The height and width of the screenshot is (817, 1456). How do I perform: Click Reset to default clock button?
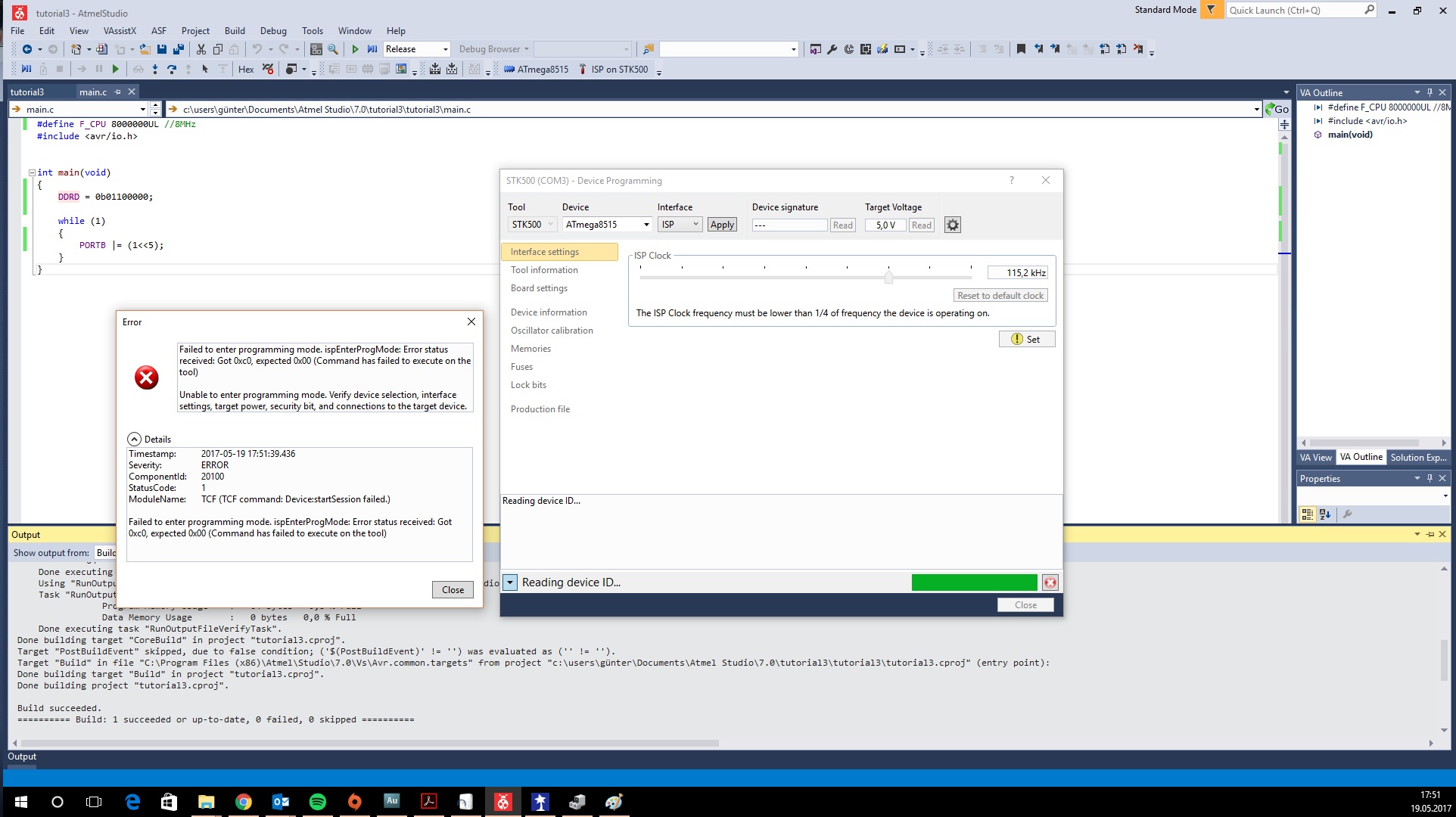(1000, 296)
